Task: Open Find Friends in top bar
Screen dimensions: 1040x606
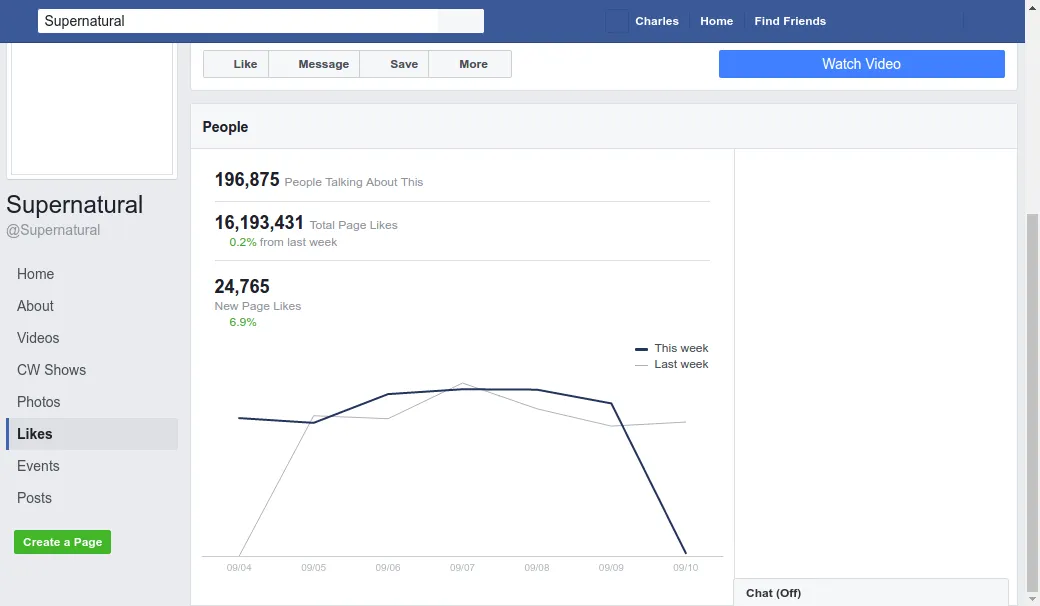Action: [790, 21]
